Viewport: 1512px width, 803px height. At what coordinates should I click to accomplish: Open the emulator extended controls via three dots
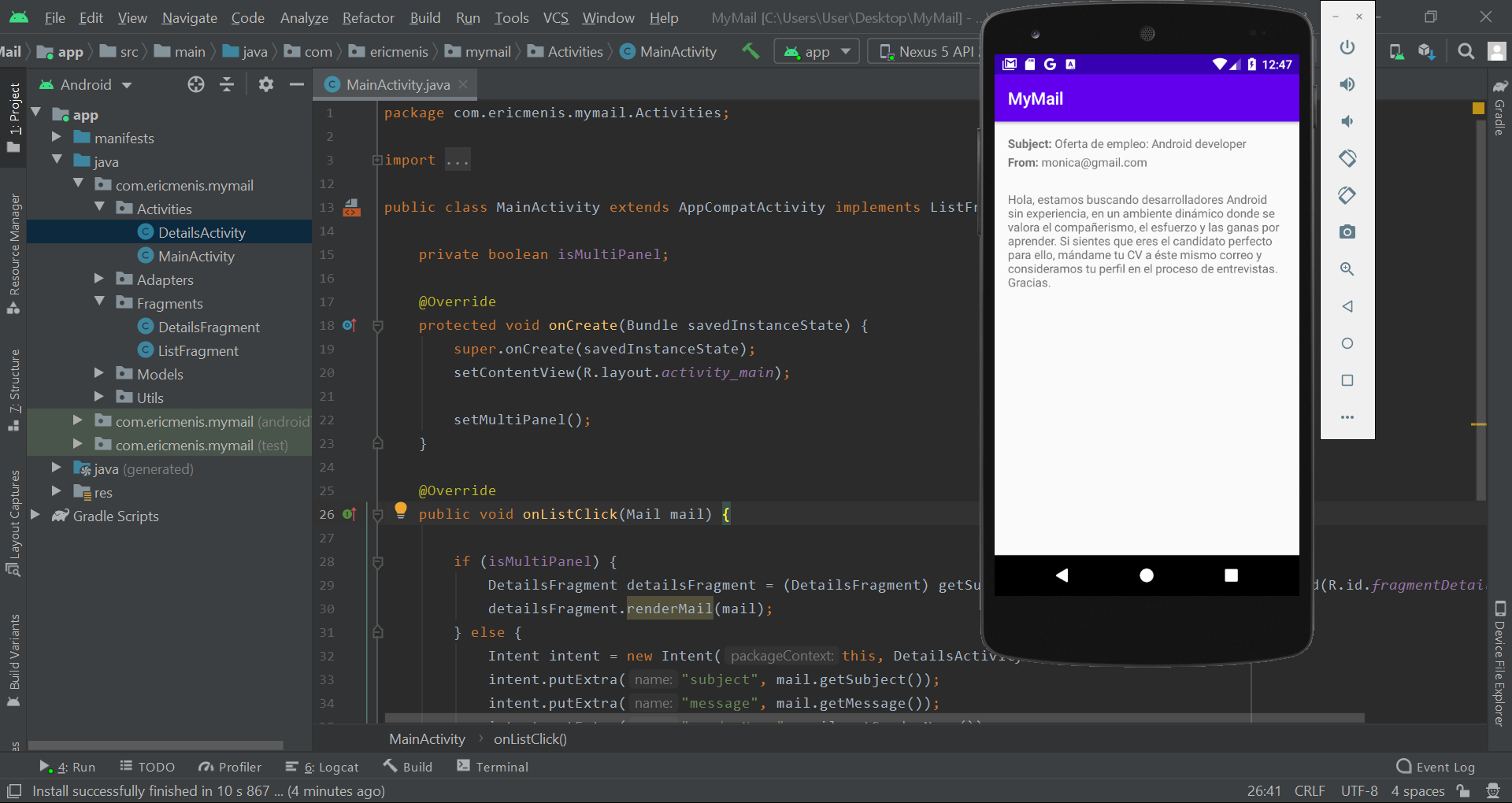(x=1347, y=417)
